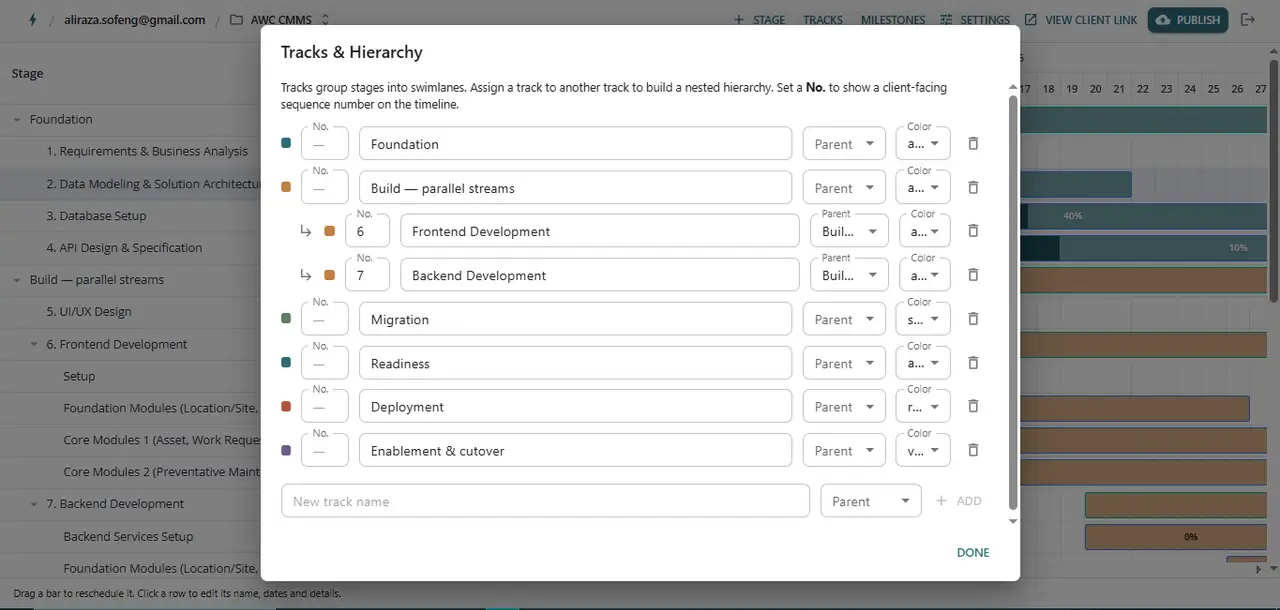Screen dimensions: 1280x610
Task: Delete the Frontend Development track
Action: coord(973,231)
